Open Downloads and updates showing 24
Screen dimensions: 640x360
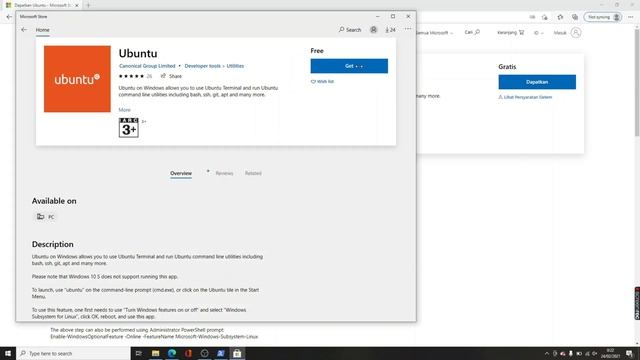click(390, 30)
